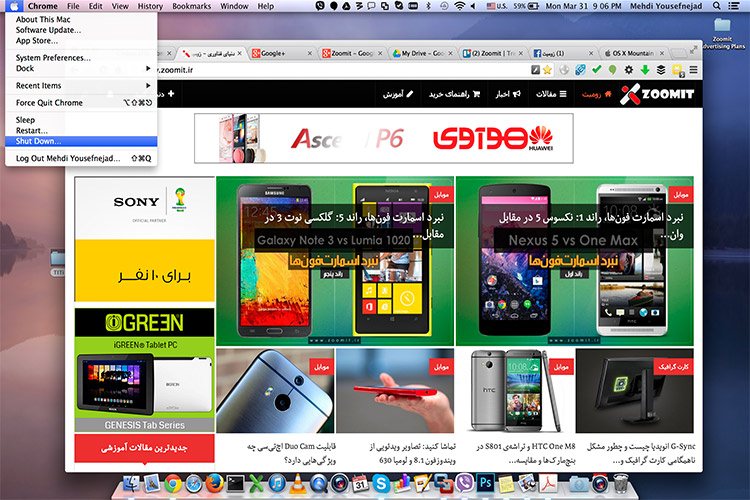Log Out Mehdi Yousefnejad menu entry

81,158
